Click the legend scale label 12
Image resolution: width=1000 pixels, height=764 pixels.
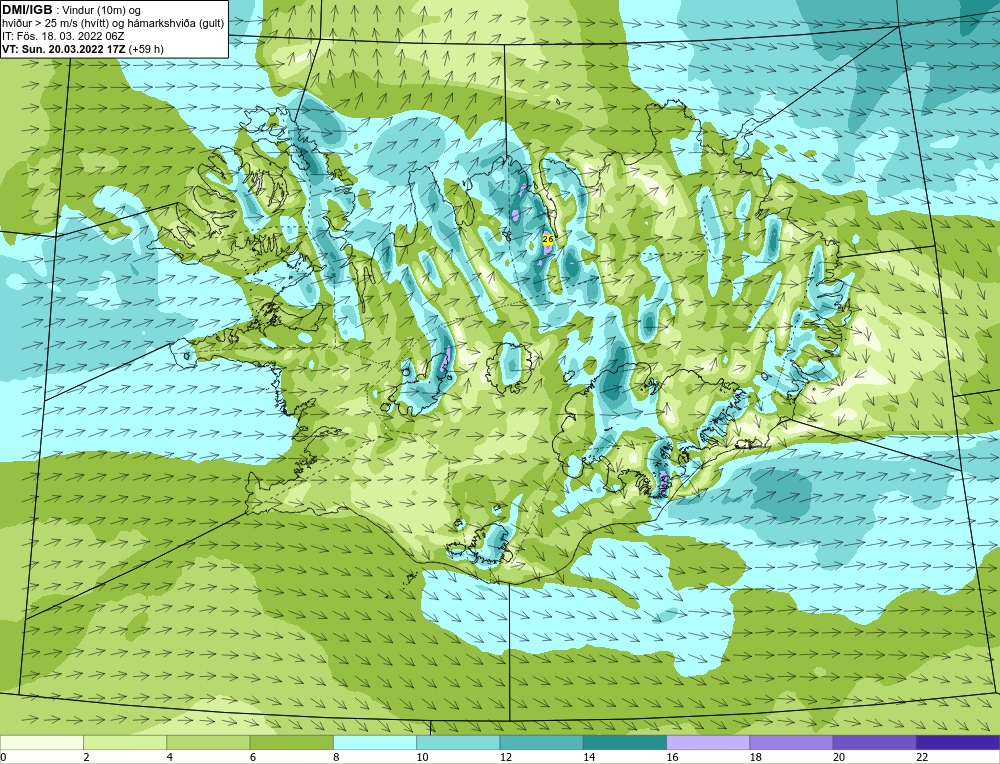point(506,757)
